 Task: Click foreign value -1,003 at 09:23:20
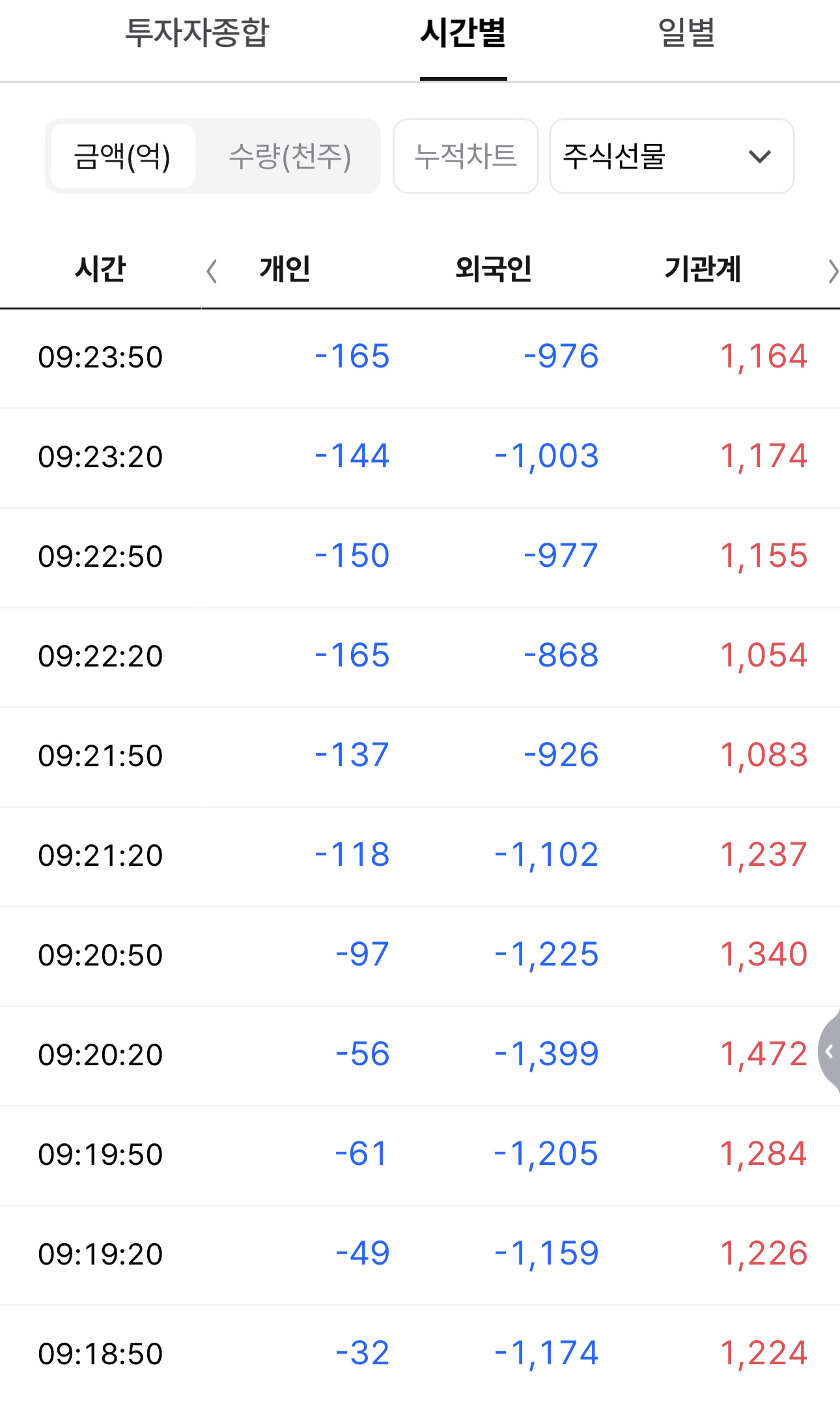pos(546,456)
